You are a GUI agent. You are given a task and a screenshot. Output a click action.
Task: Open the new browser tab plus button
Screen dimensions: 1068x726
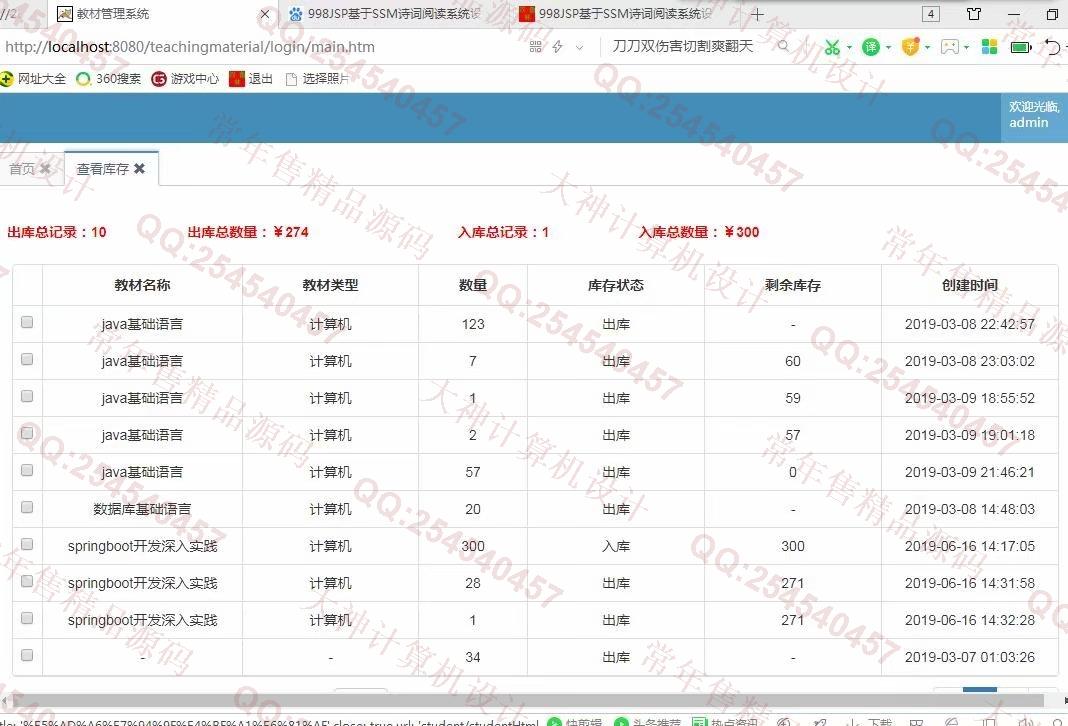pos(757,14)
